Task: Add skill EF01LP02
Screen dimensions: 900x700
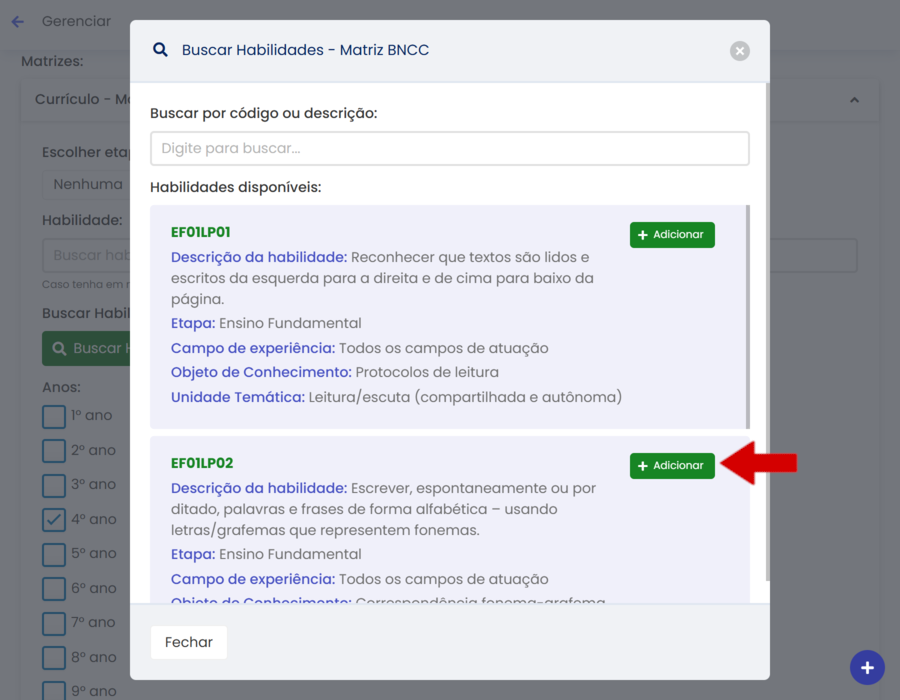Action: (x=672, y=466)
